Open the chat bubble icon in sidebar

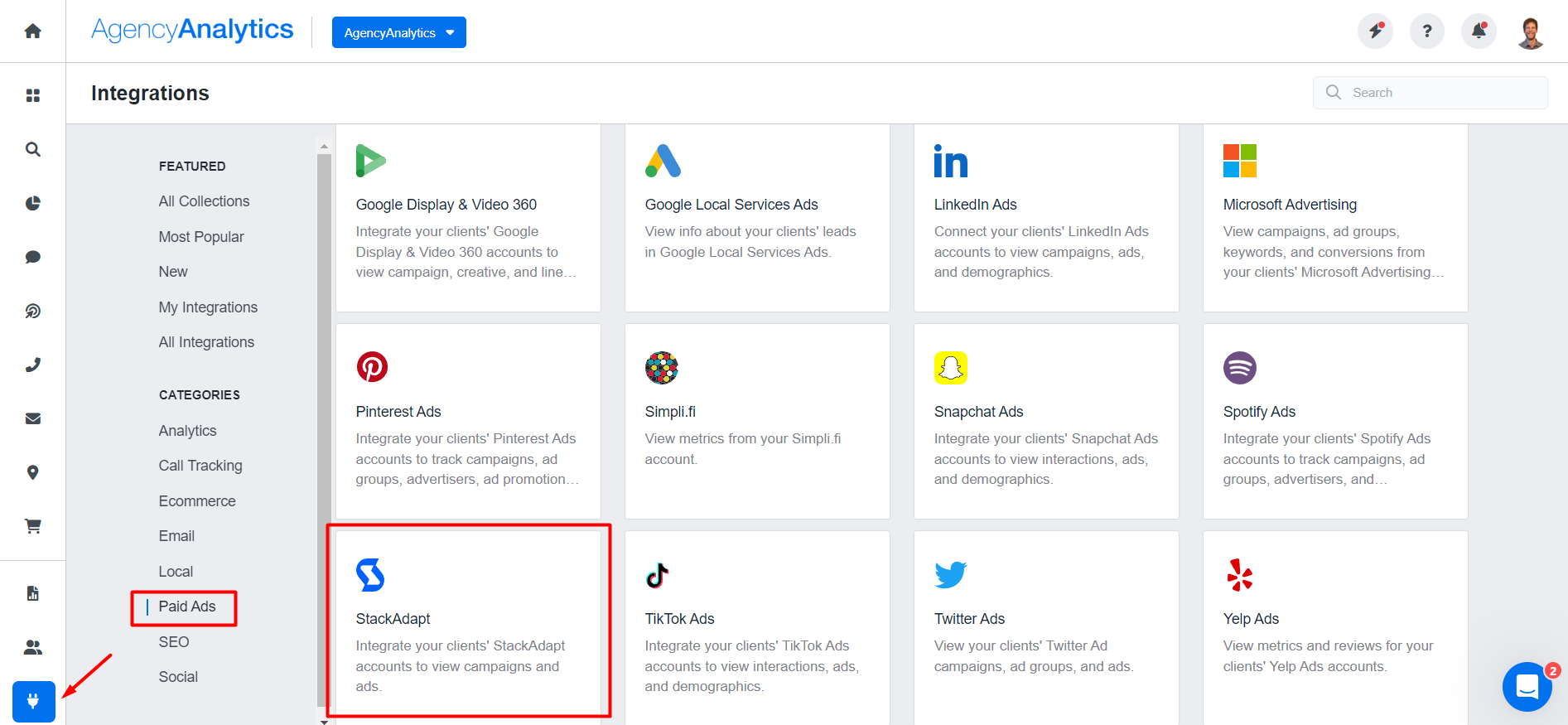(x=32, y=257)
